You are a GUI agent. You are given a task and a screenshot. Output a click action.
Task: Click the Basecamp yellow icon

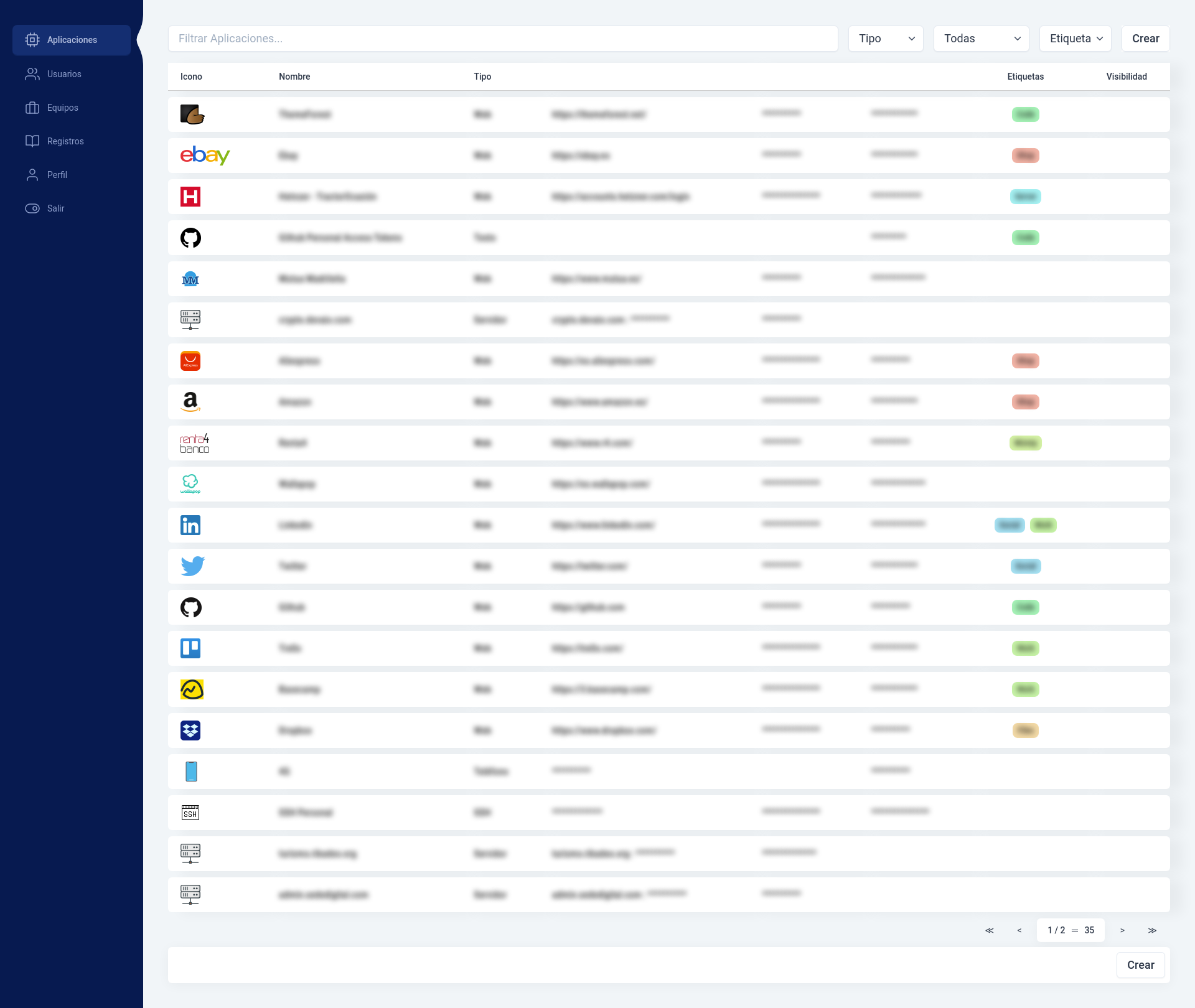192,689
